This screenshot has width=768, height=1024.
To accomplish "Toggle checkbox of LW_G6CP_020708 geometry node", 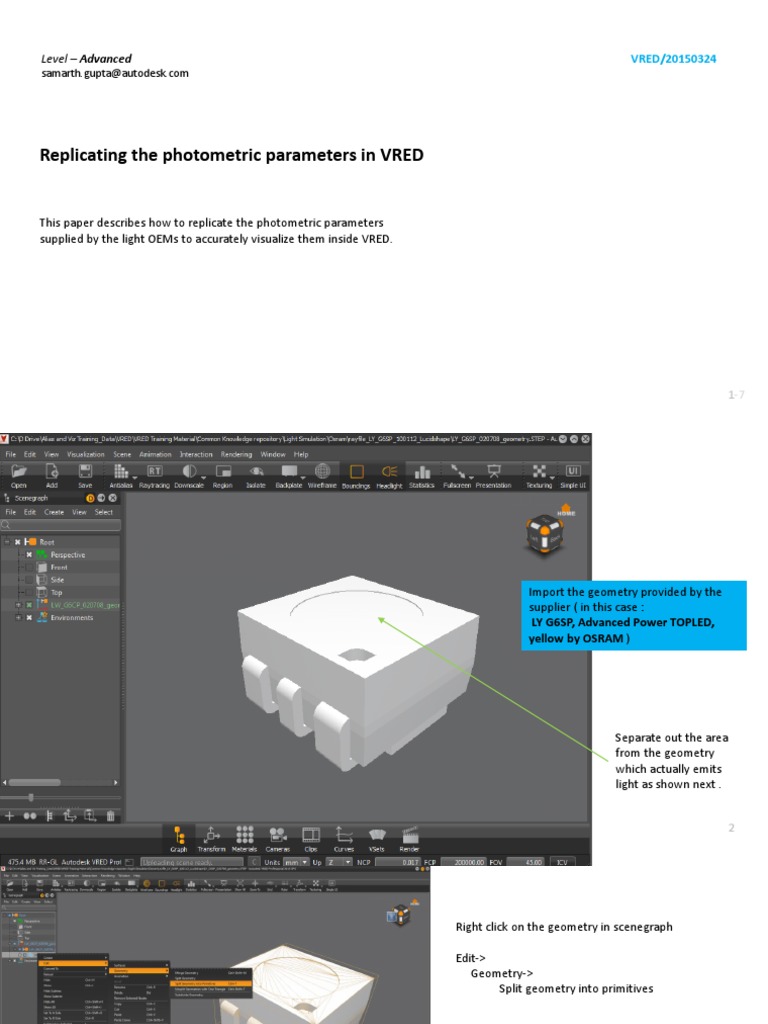I will [x=29, y=605].
